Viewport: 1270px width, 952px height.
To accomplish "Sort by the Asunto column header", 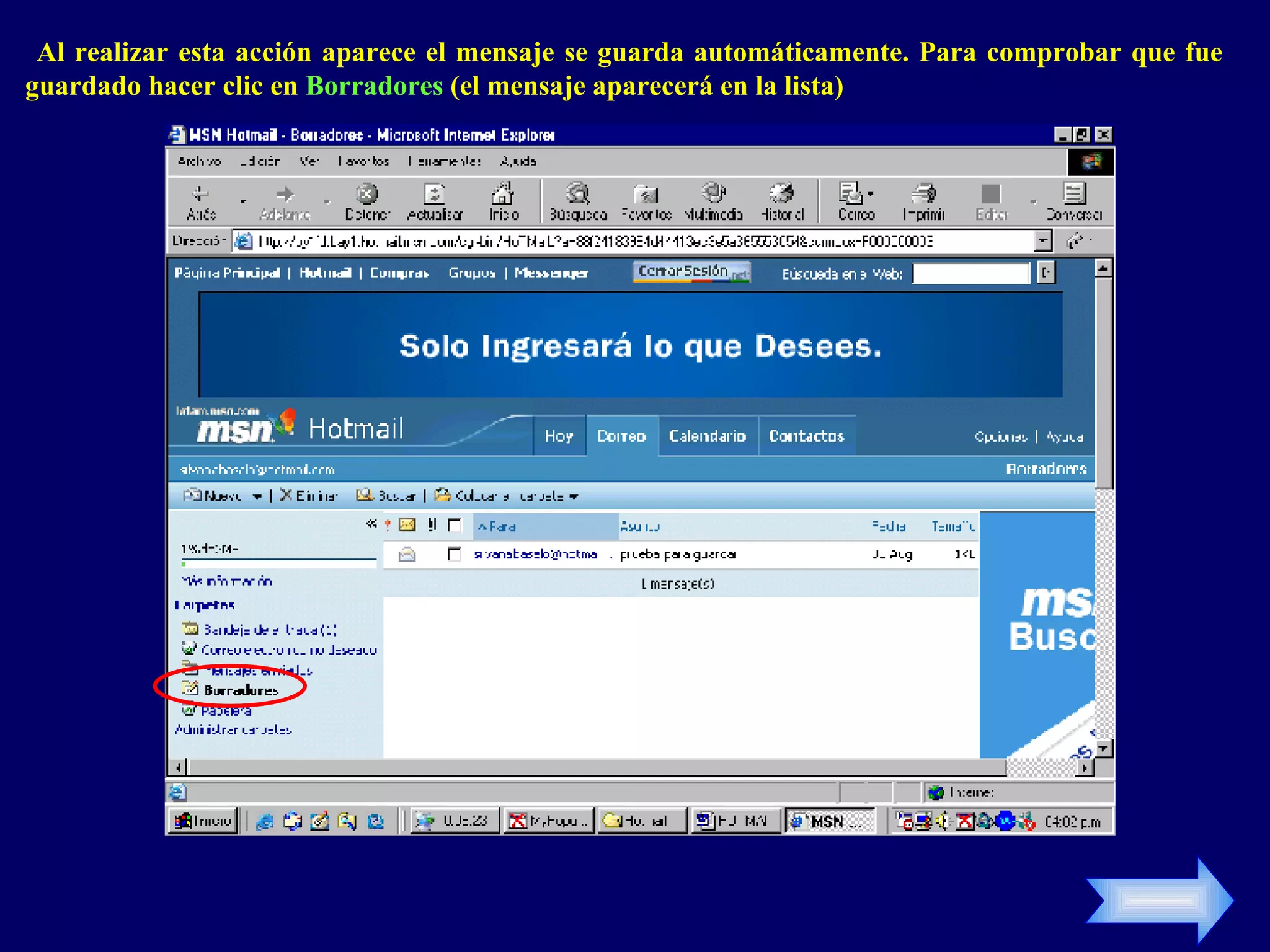I will click(x=639, y=526).
